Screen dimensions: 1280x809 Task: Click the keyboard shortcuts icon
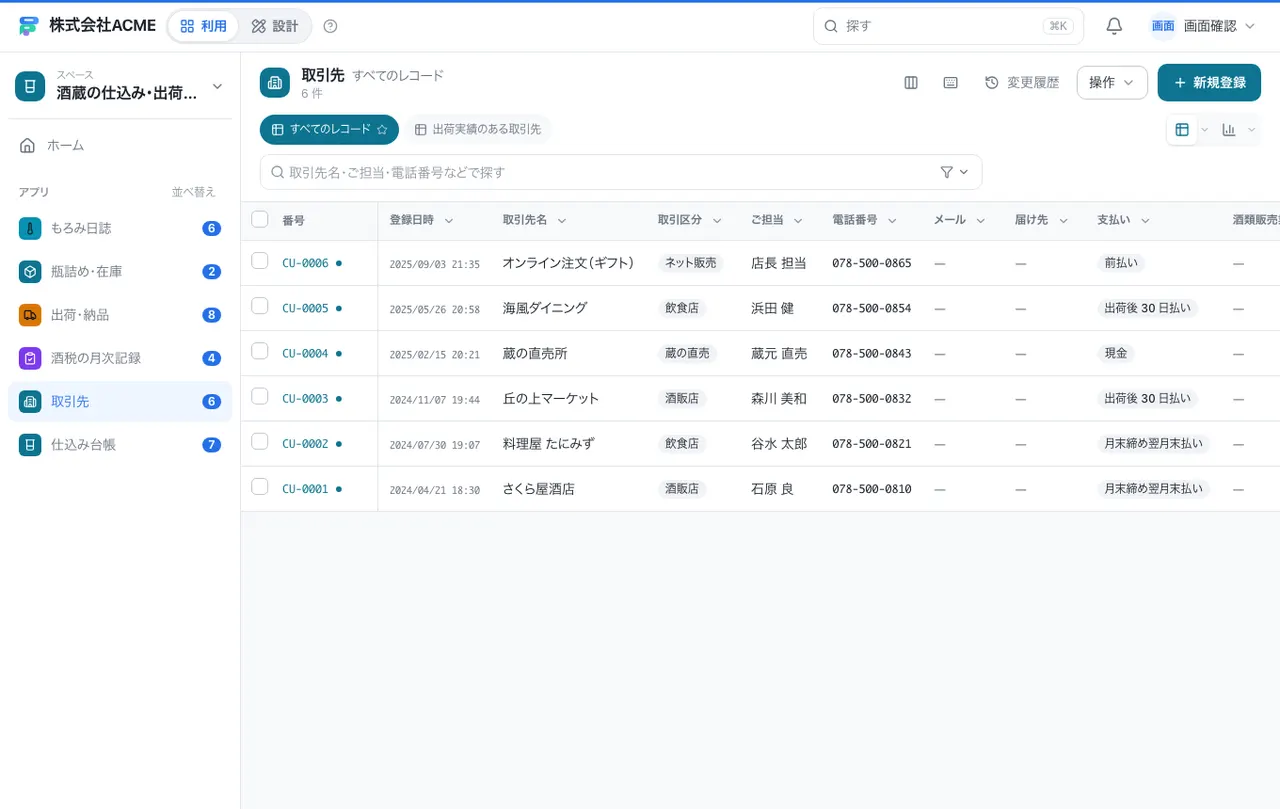[x=951, y=83]
